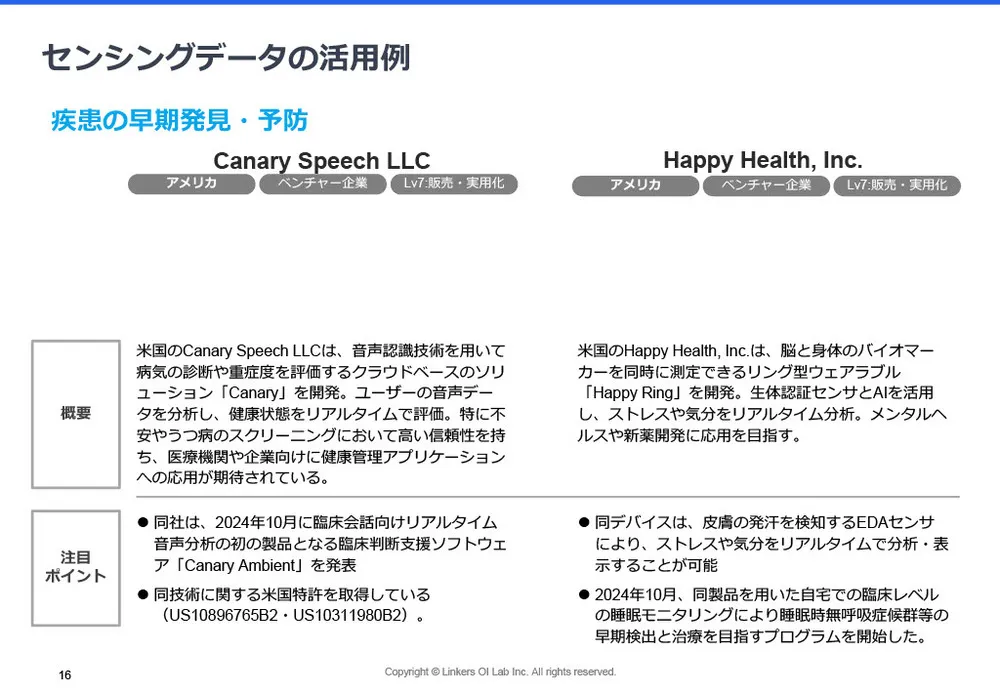Select the bullet about the EDA sensor
Screen dimensions: 1000x692
[765, 542]
